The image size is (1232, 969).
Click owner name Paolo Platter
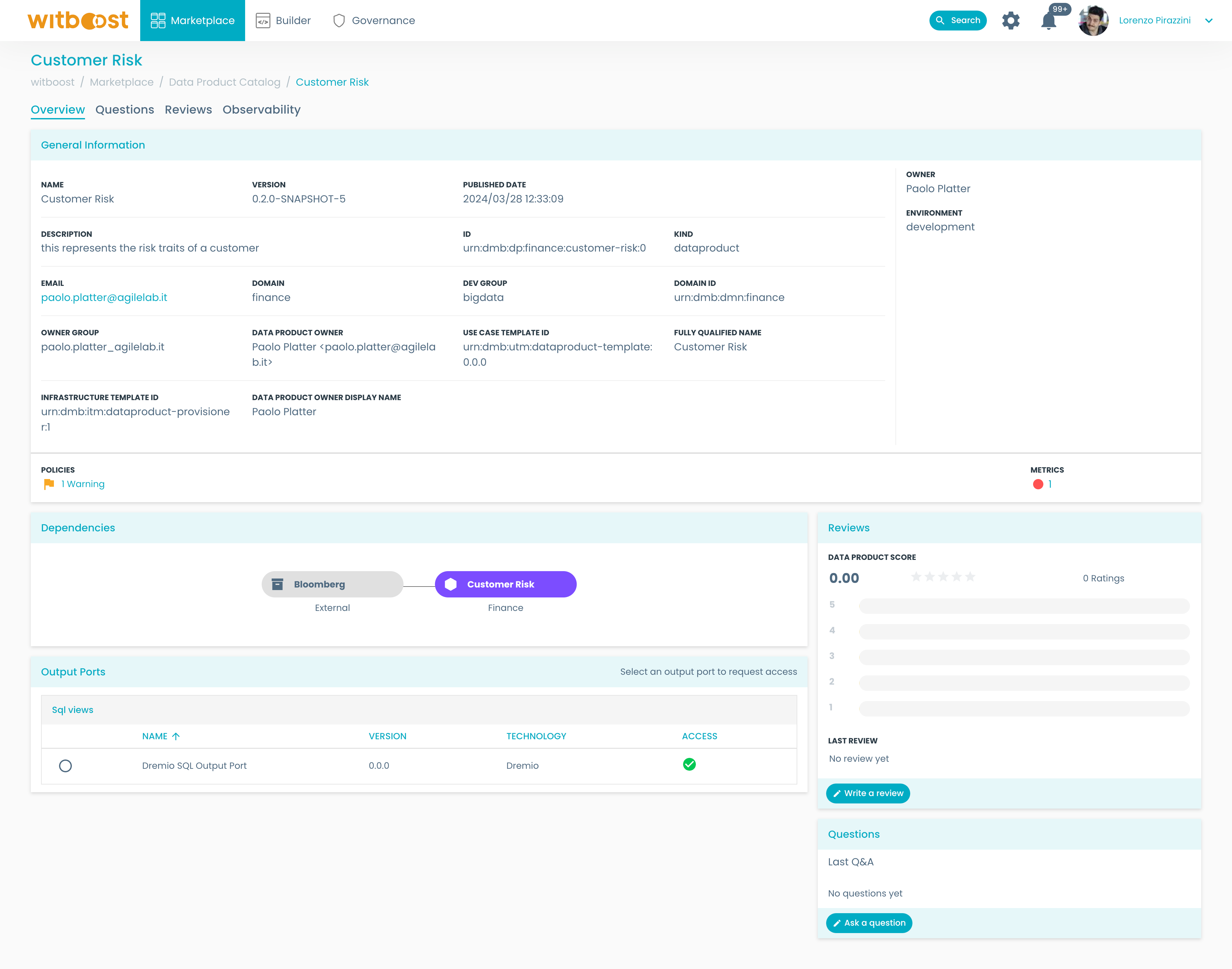(937, 189)
